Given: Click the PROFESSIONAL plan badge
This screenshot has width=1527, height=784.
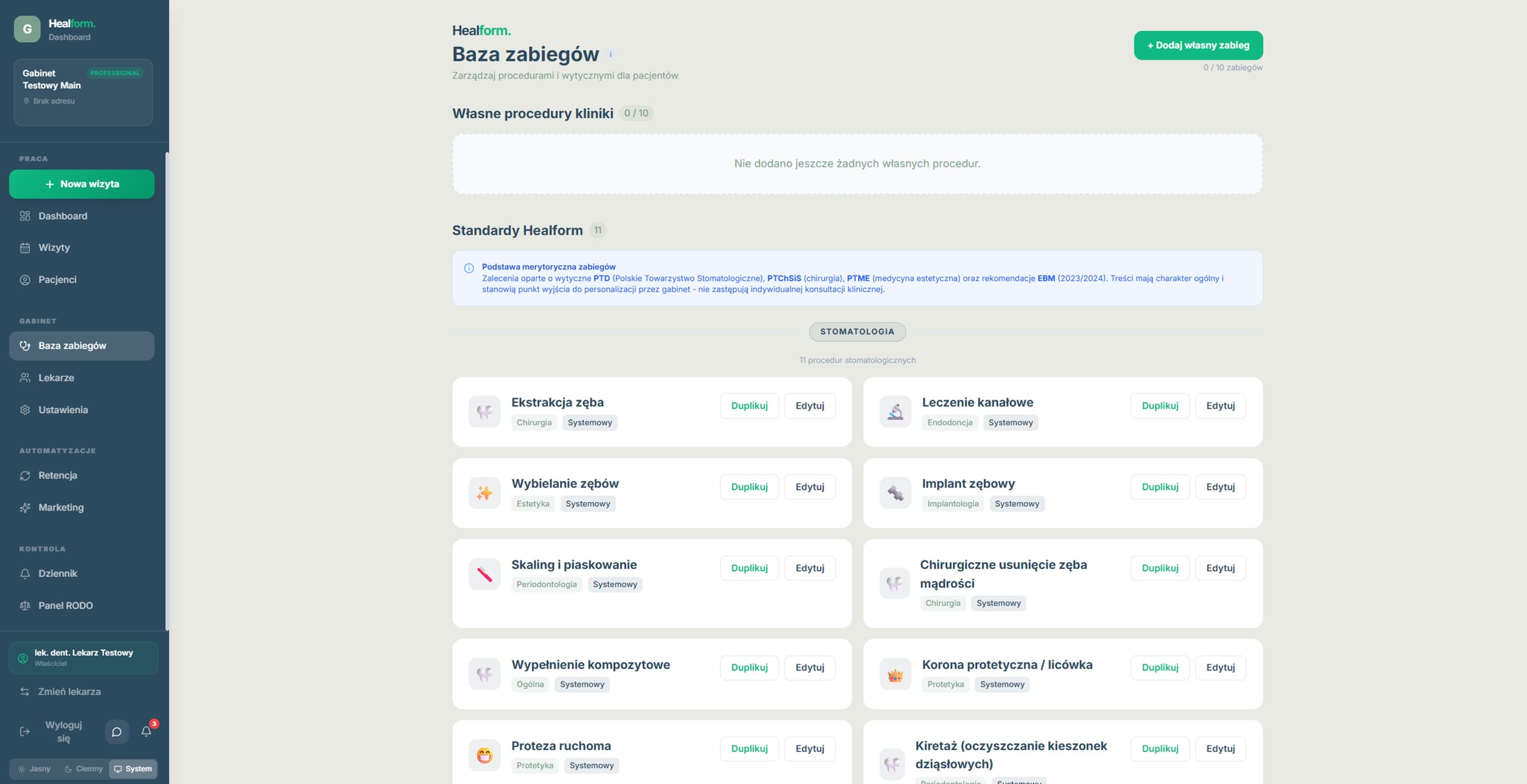Looking at the screenshot, I should point(115,73).
